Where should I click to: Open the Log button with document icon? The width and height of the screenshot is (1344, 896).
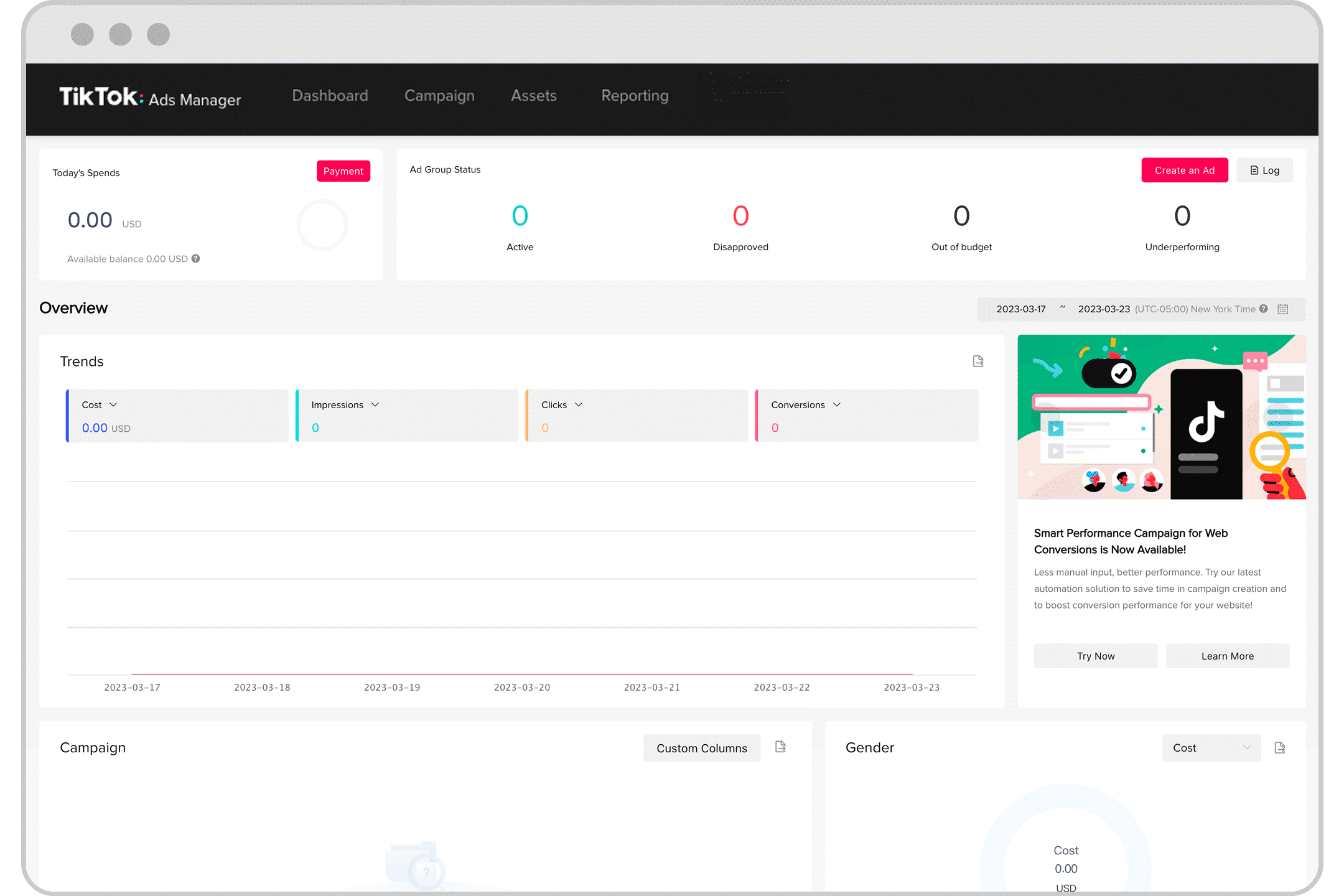[x=1264, y=170]
